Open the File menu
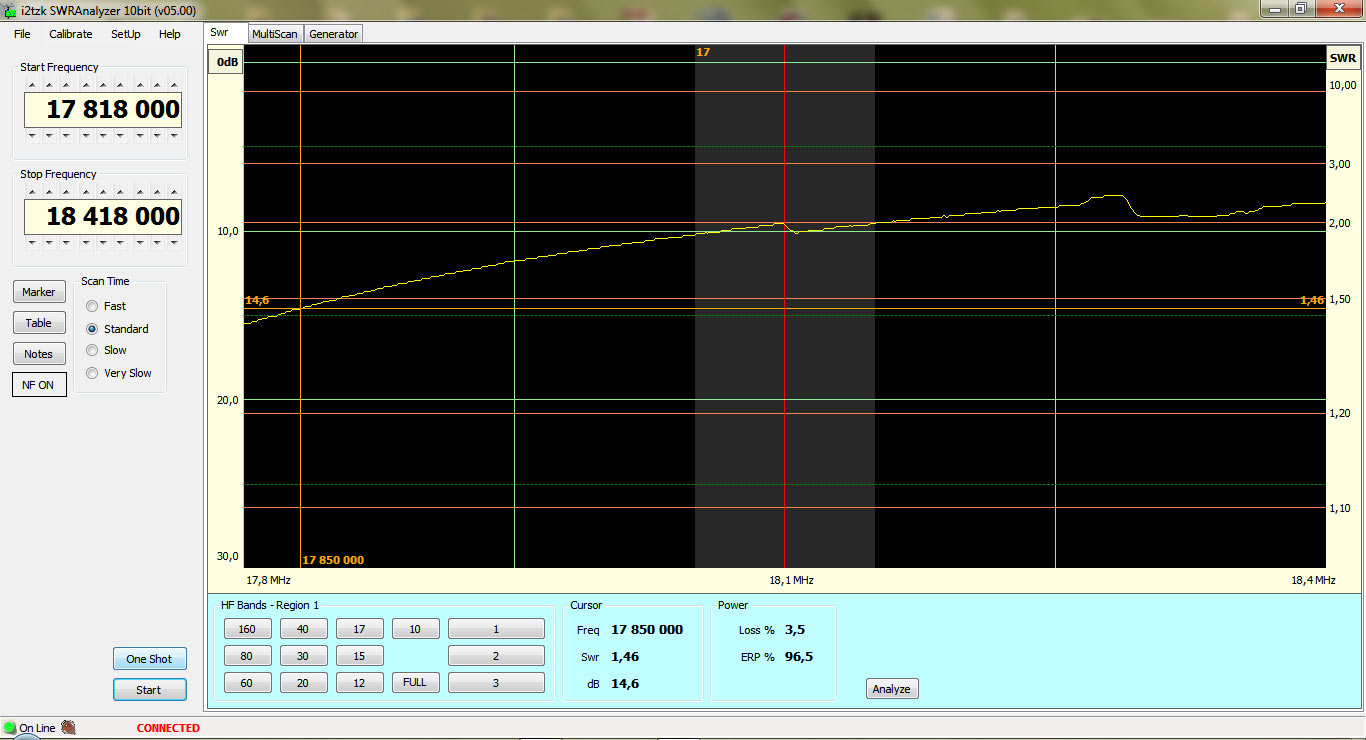This screenshot has height=740, width=1366. pos(22,34)
